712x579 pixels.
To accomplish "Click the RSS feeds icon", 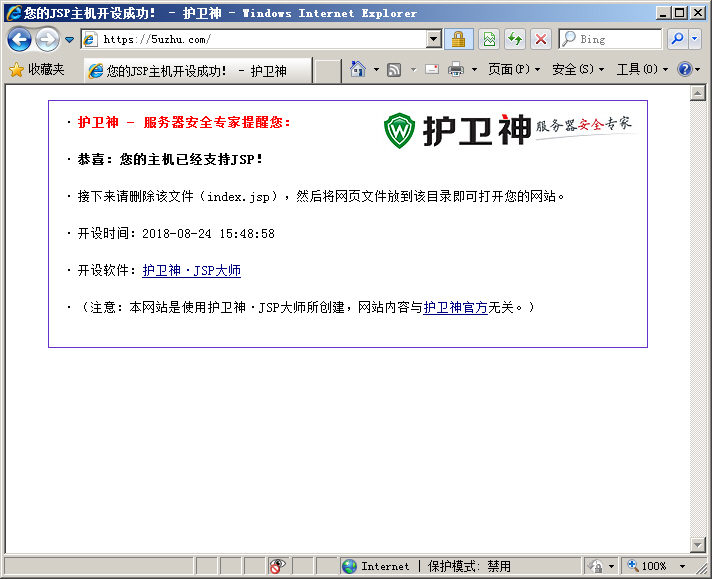I will 394,70.
